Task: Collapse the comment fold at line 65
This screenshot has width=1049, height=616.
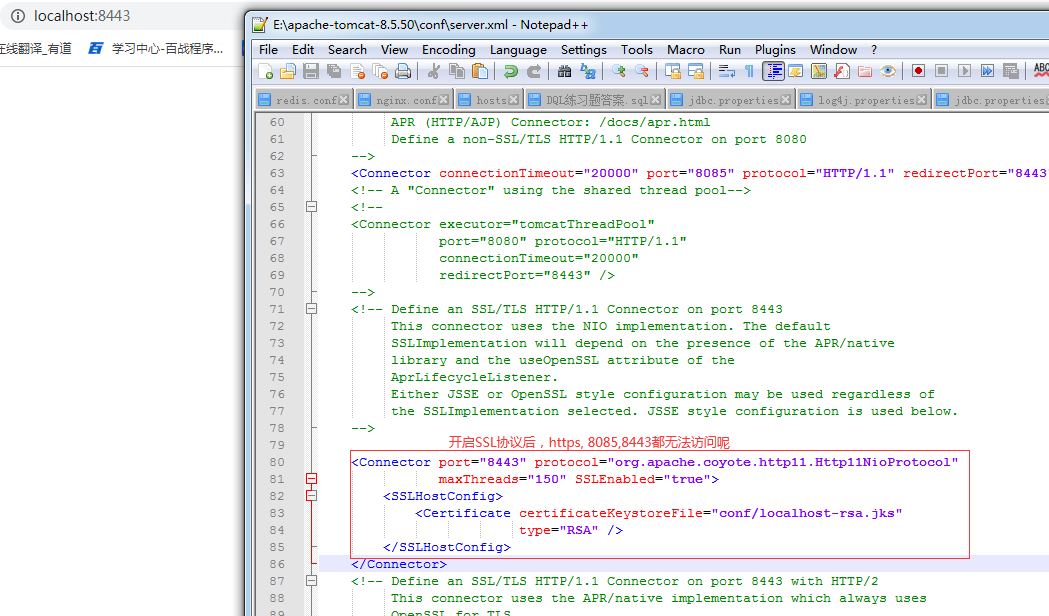Action: [311, 207]
